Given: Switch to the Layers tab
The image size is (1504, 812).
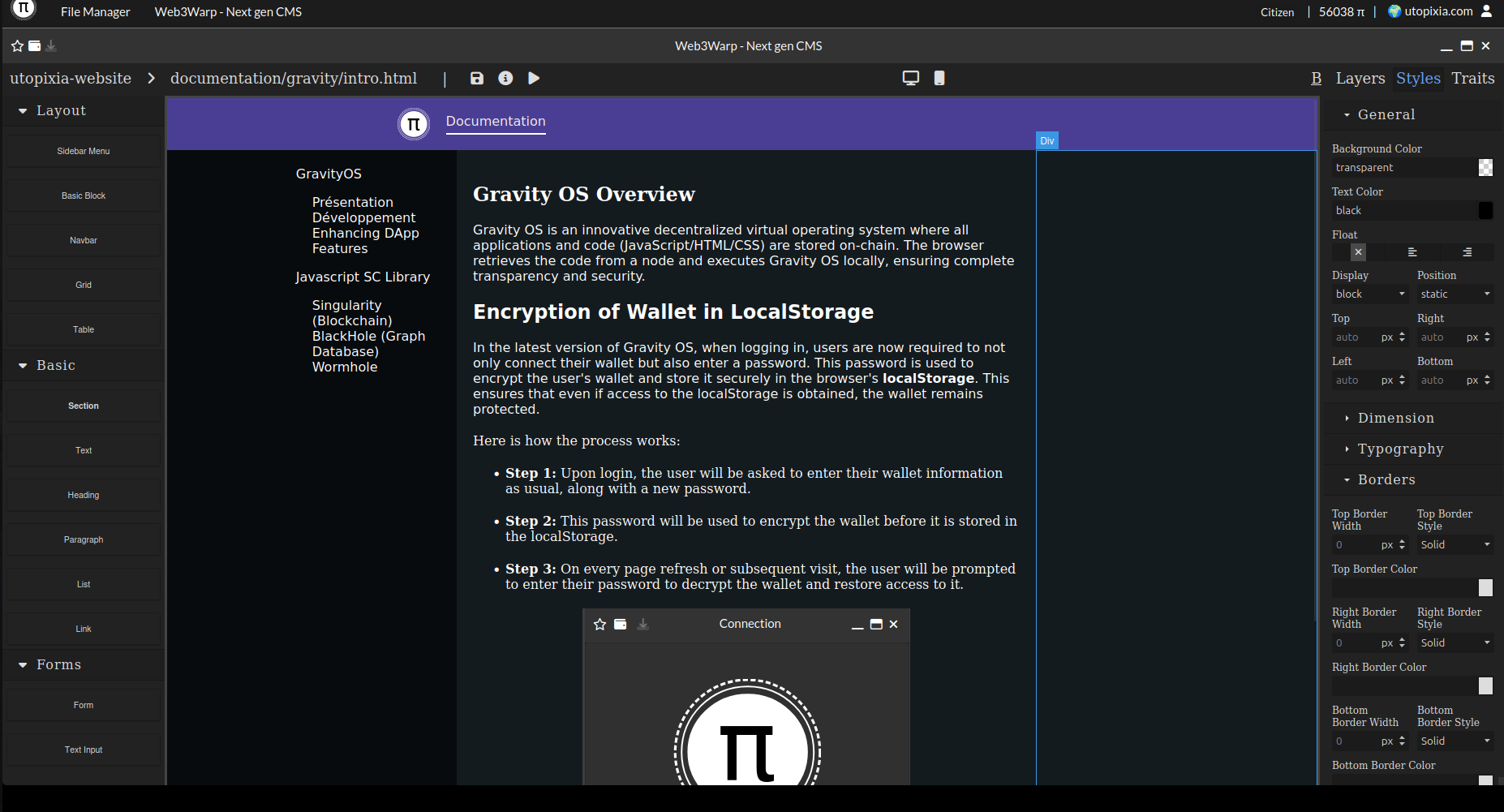Looking at the screenshot, I should pos(1360,78).
